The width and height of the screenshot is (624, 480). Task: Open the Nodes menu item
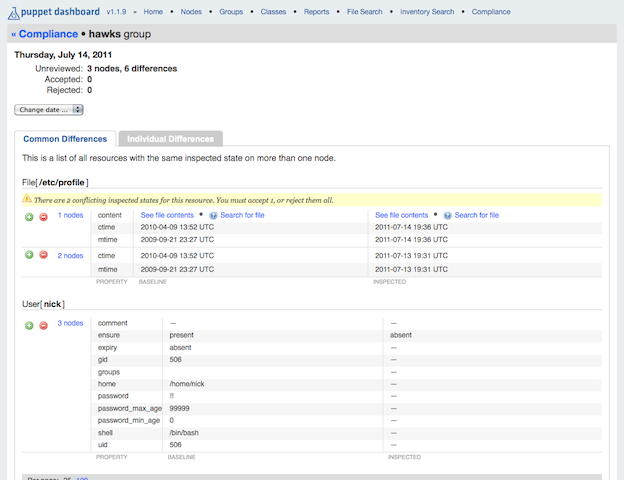(190, 12)
